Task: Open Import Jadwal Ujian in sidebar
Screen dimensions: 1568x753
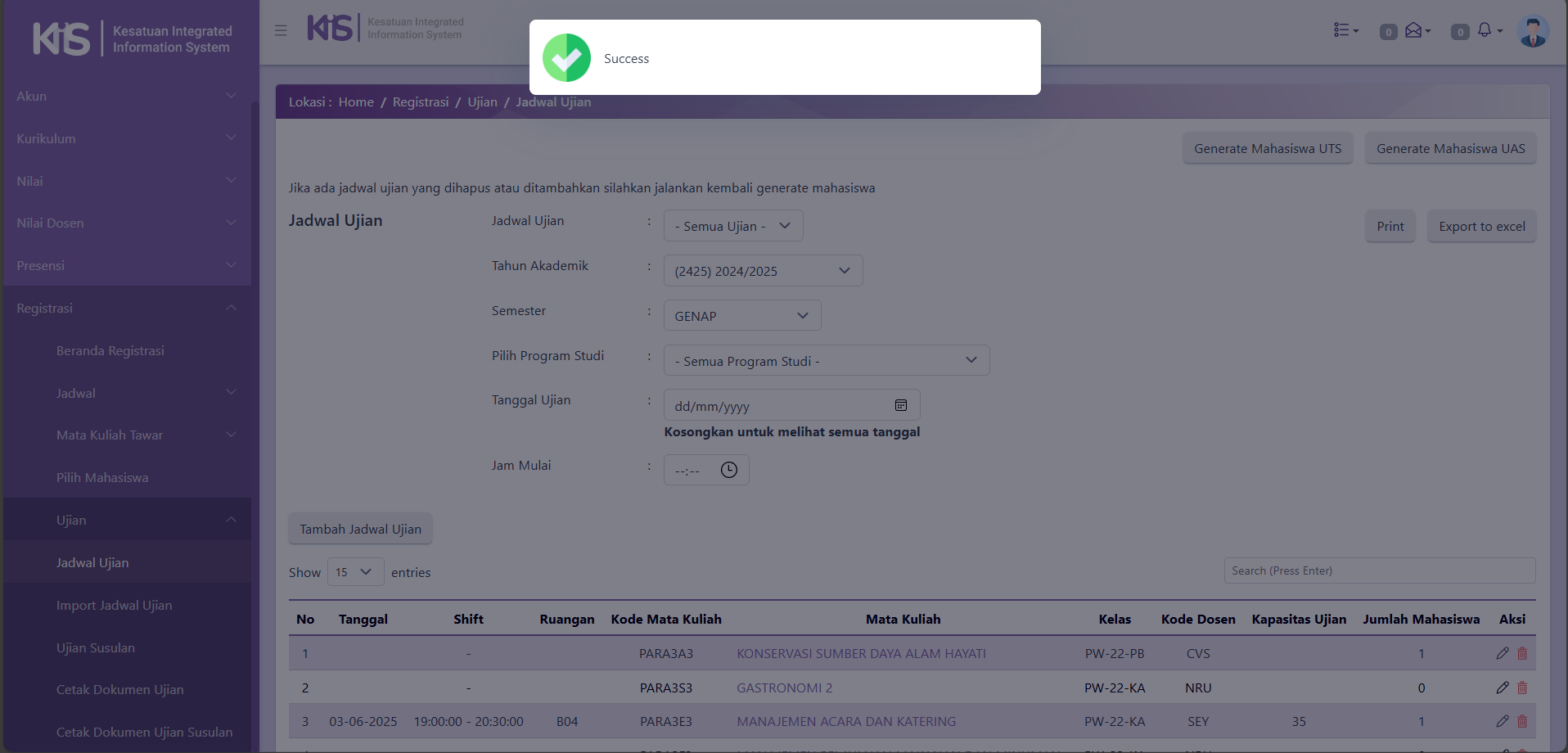Action: pyautogui.click(x=114, y=606)
